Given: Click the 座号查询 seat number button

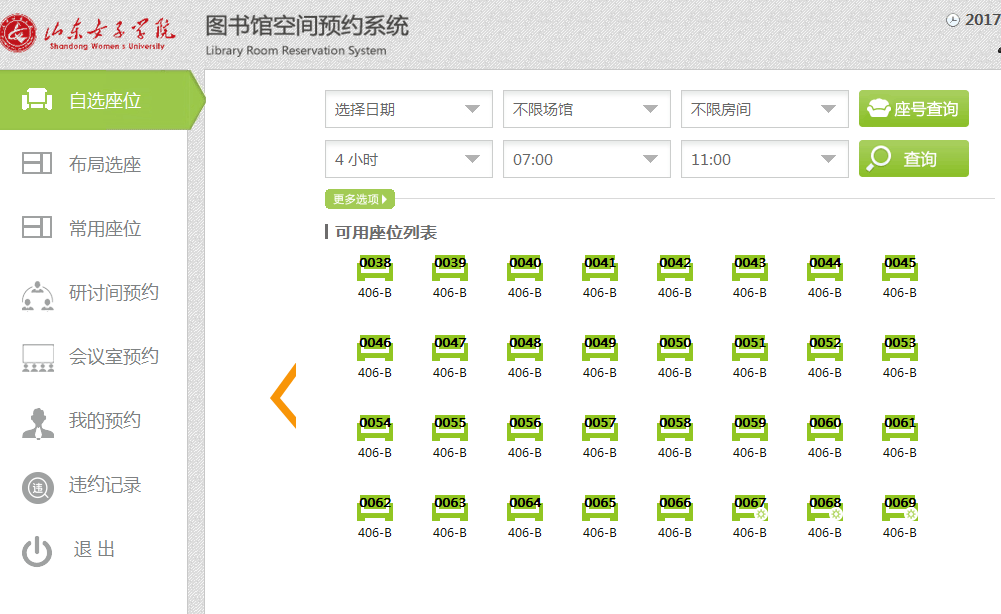Looking at the screenshot, I should pos(913,109).
